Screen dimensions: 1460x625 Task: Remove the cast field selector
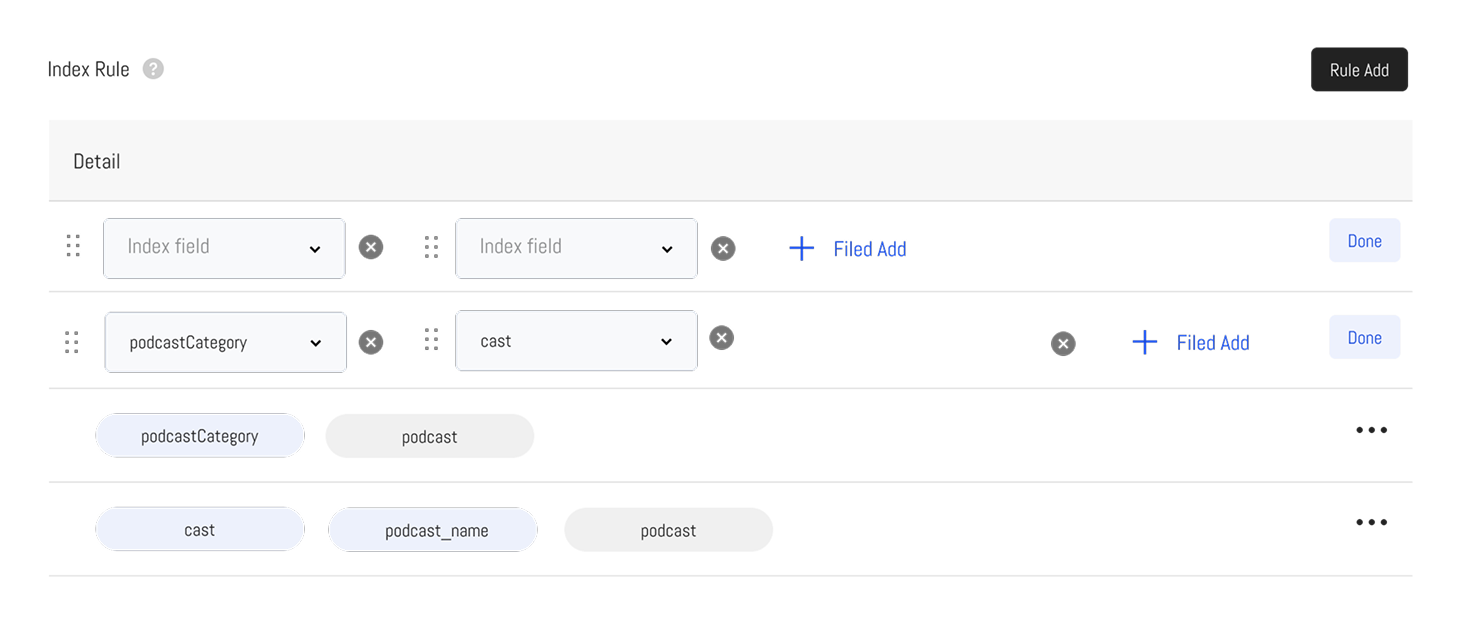coord(722,338)
